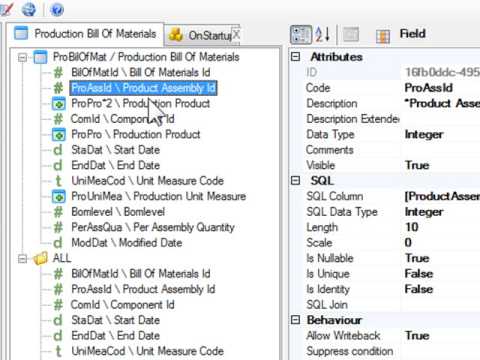
Task: Collapse the Attributes section
Action: [295, 57]
